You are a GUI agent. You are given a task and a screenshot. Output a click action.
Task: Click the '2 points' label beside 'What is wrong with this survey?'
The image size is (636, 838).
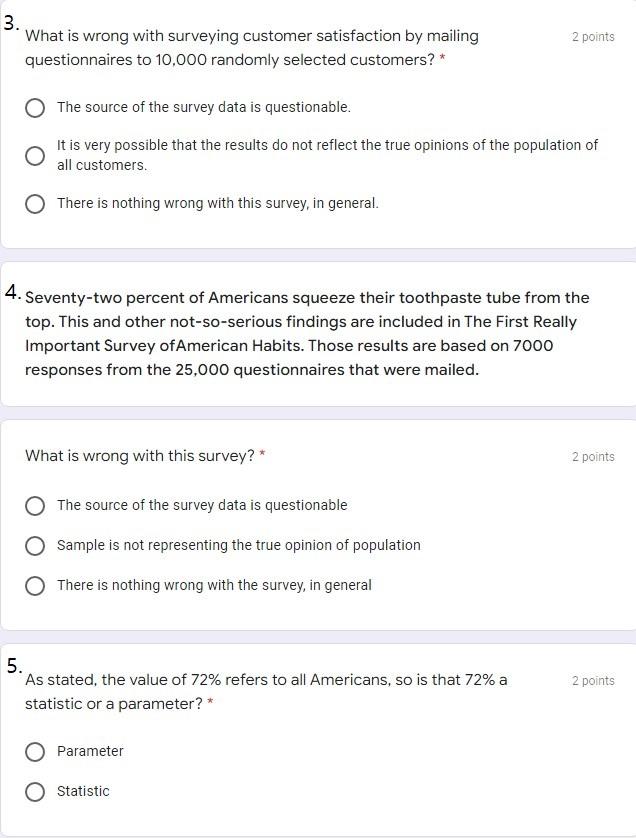593,457
